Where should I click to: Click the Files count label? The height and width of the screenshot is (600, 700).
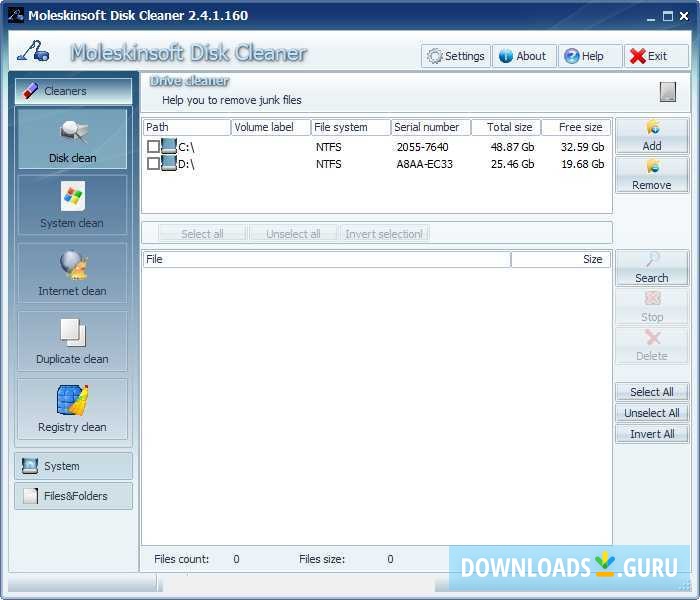point(181,559)
